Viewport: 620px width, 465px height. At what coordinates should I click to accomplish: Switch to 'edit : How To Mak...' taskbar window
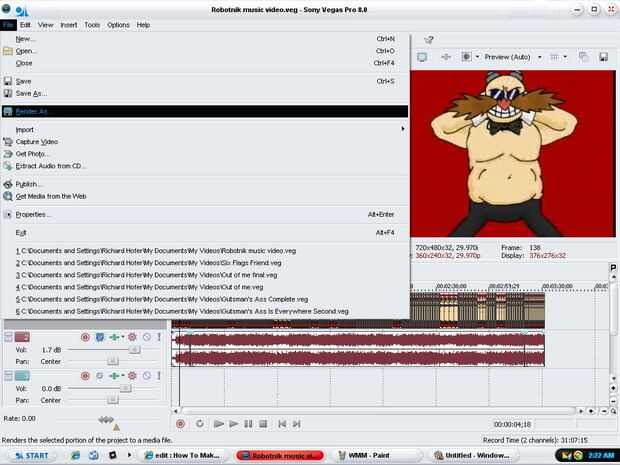pos(182,456)
